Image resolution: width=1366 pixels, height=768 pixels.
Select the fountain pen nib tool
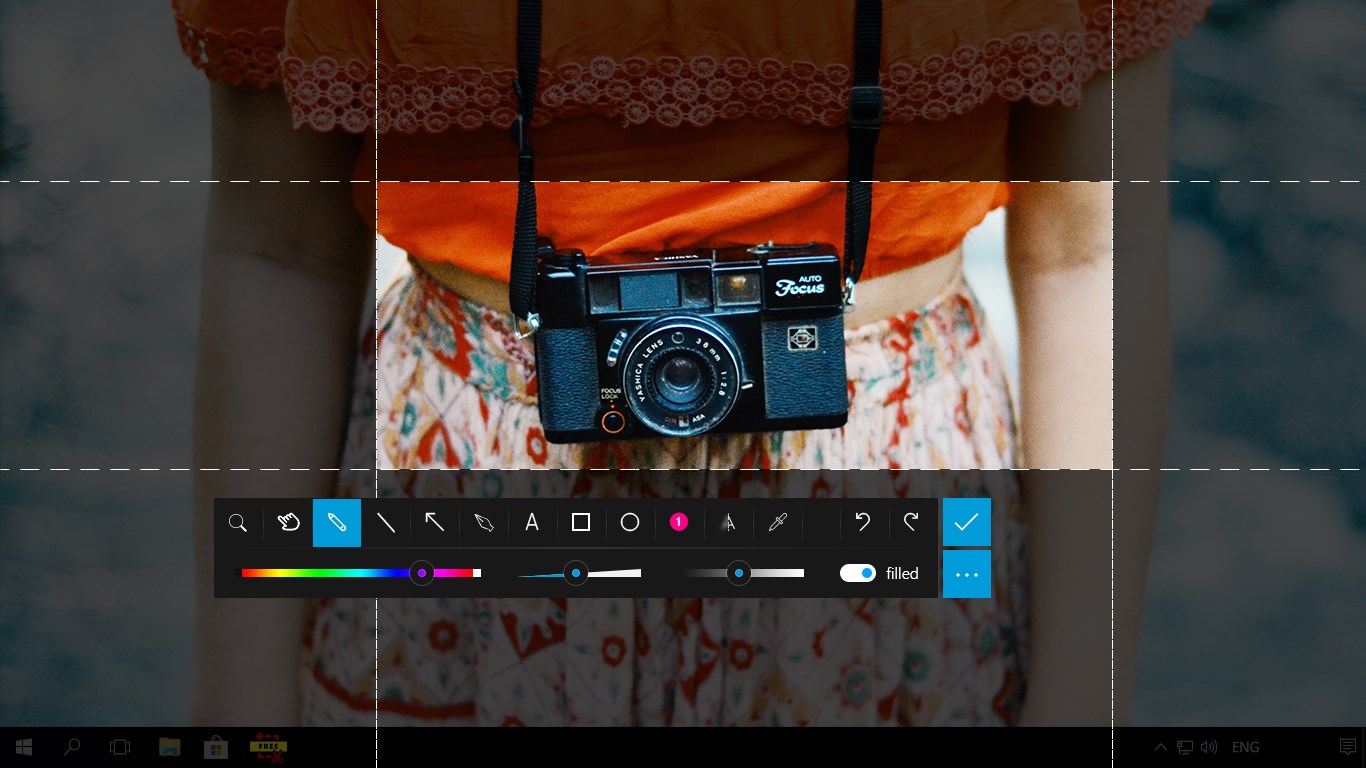pyautogui.click(x=483, y=523)
